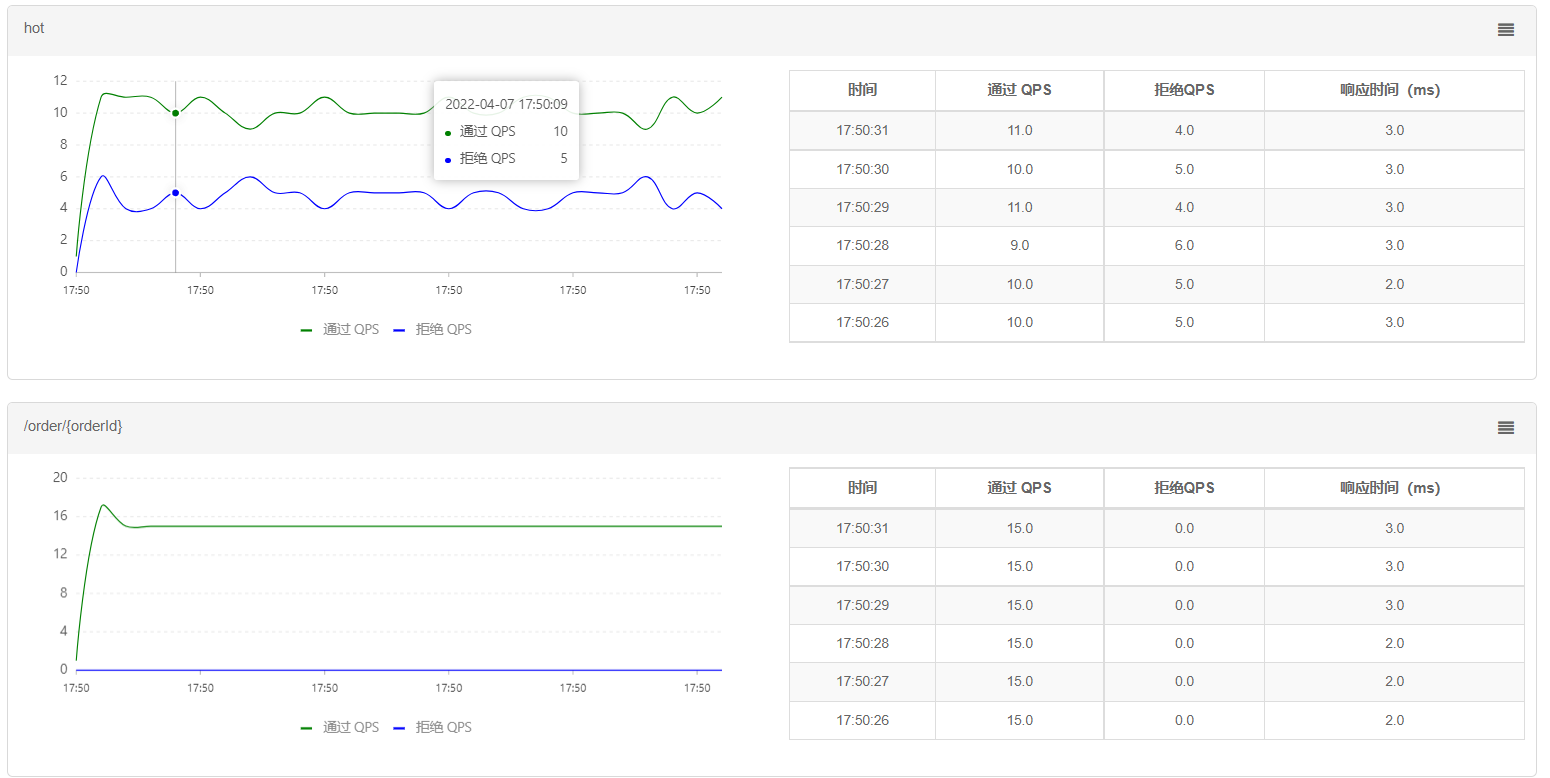Click the /order/{orderId} panel title

click(x=73, y=426)
